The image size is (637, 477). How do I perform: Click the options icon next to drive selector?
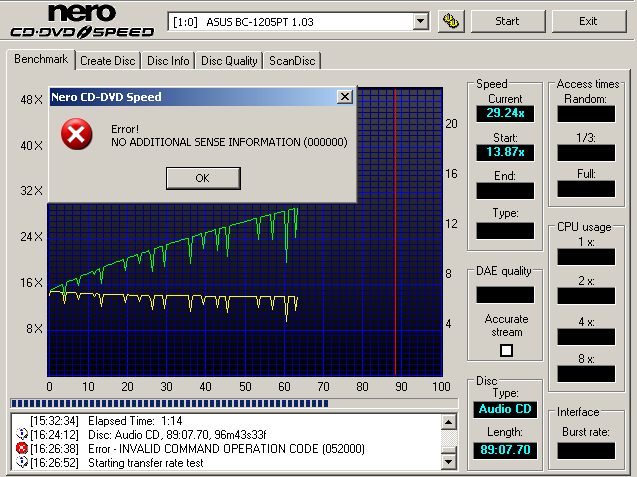451,21
